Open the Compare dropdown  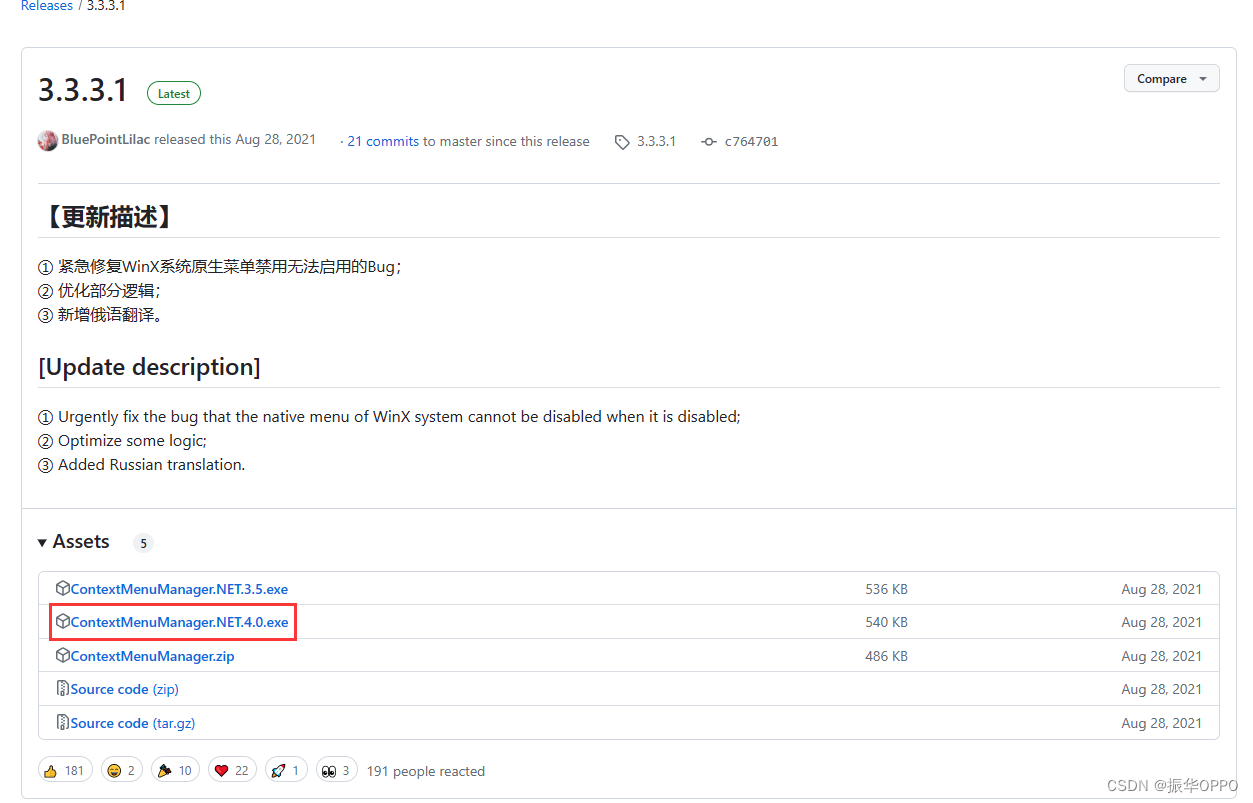pyautogui.click(x=1171, y=79)
